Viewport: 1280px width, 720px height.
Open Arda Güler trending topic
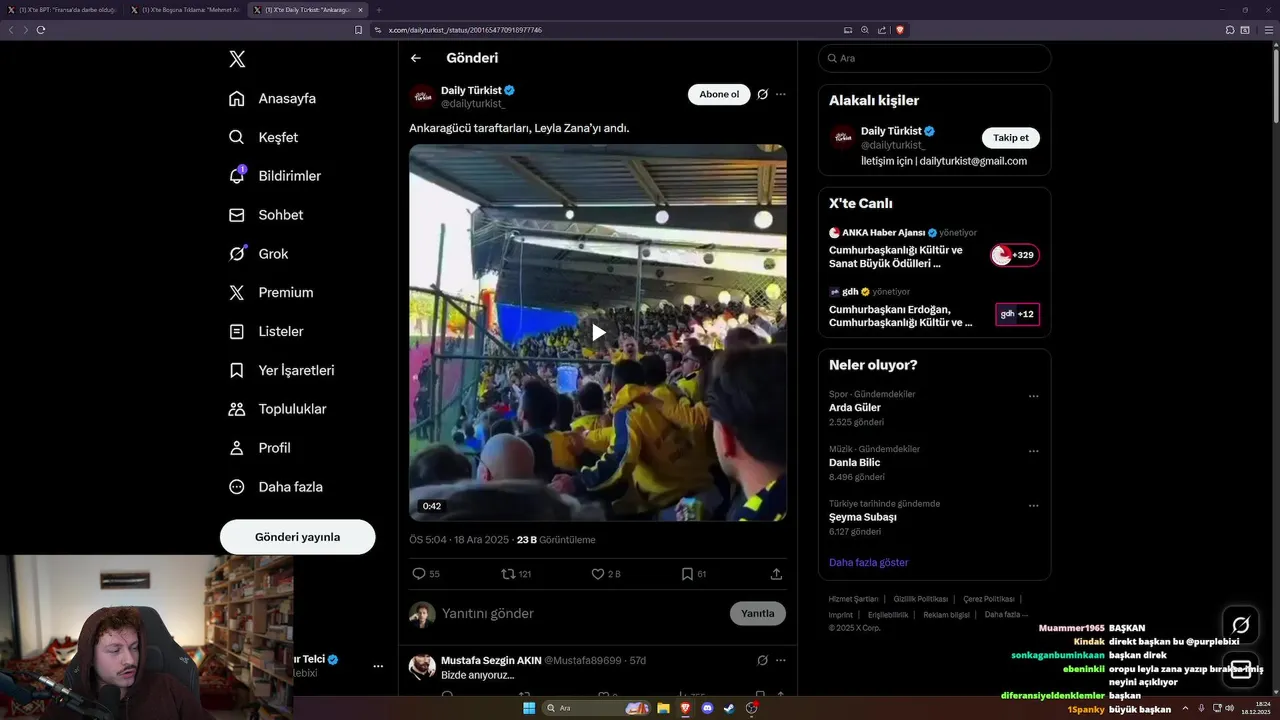[x=855, y=408]
